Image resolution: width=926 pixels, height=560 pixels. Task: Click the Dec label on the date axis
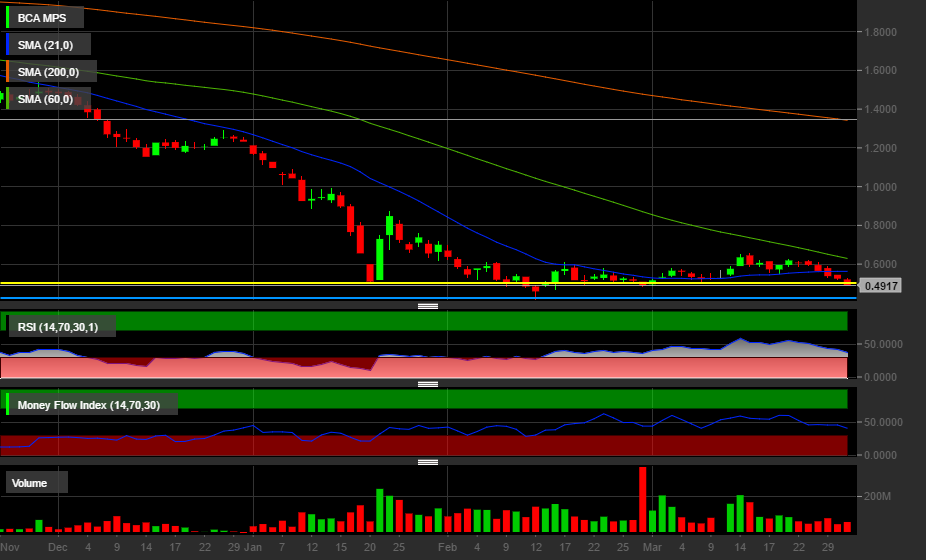[x=58, y=547]
